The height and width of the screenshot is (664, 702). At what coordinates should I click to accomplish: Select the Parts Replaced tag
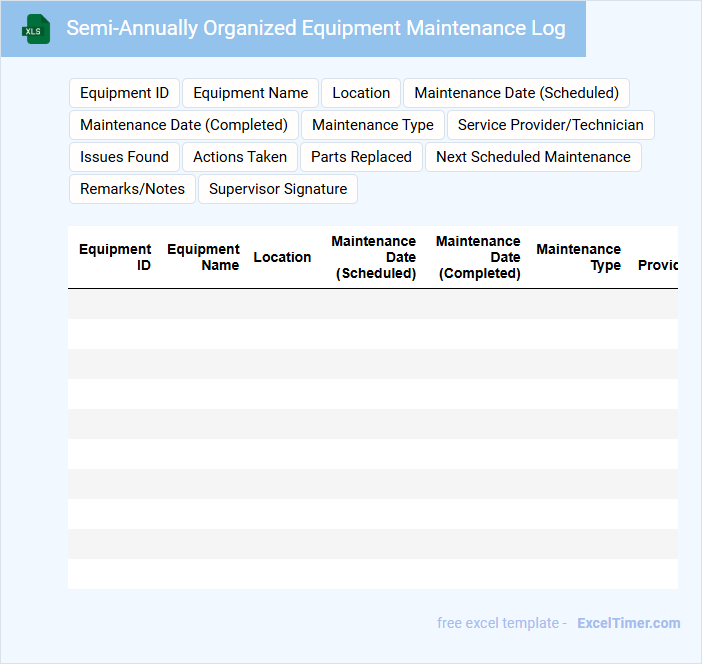pos(361,157)
